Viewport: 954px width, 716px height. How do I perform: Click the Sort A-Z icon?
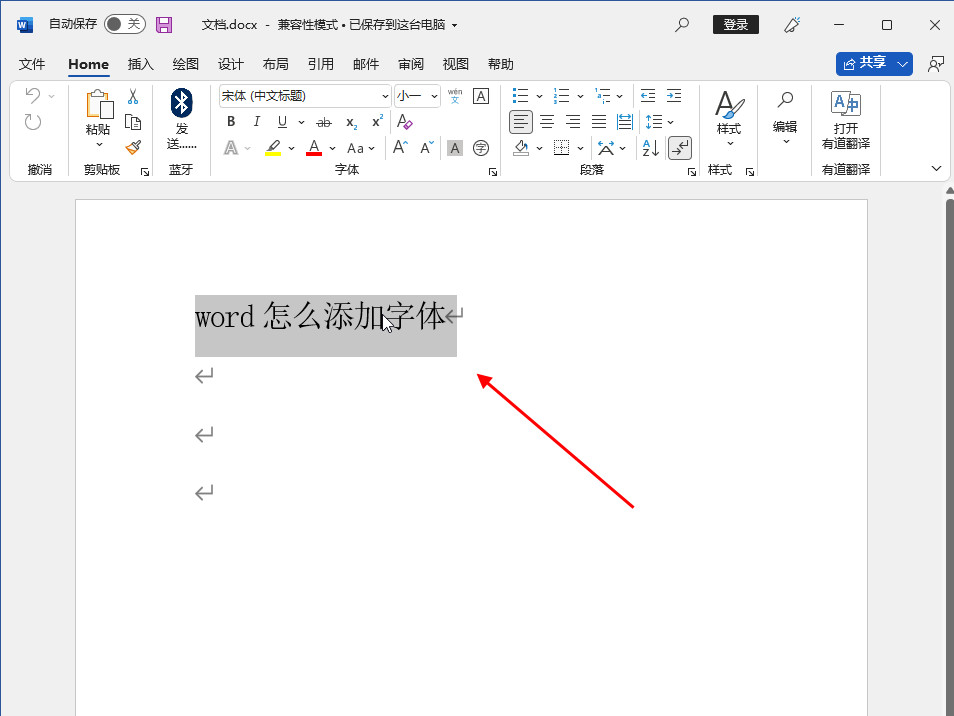650,148
